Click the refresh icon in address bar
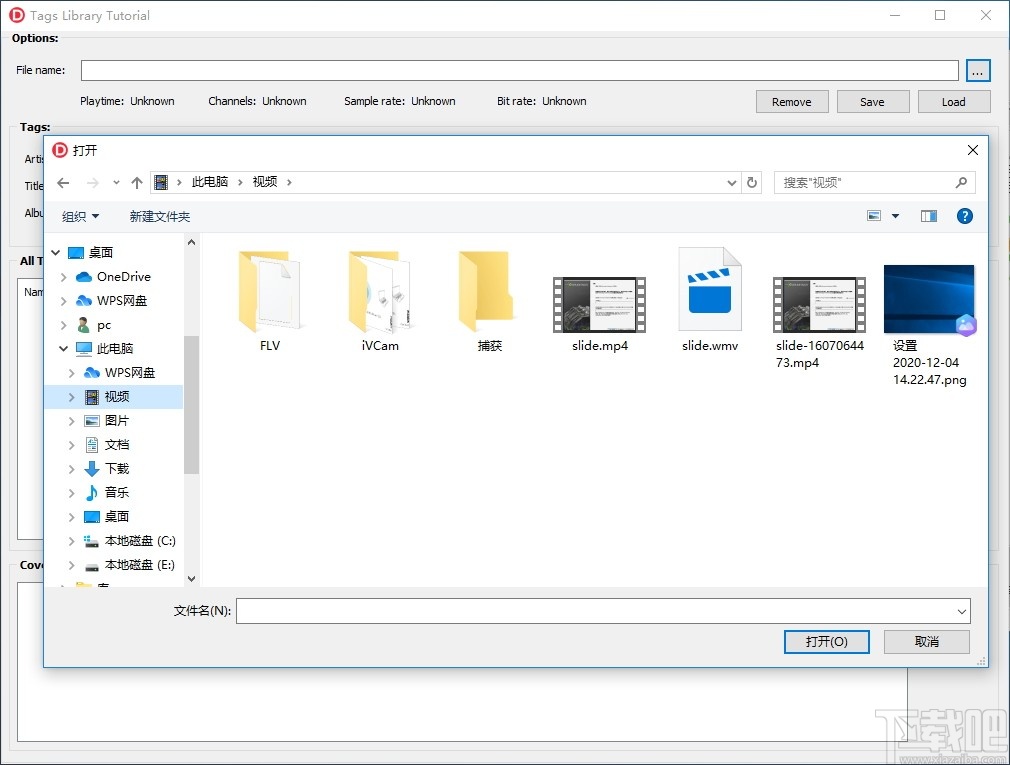The image size is (1010, 765). coord(752,182)
